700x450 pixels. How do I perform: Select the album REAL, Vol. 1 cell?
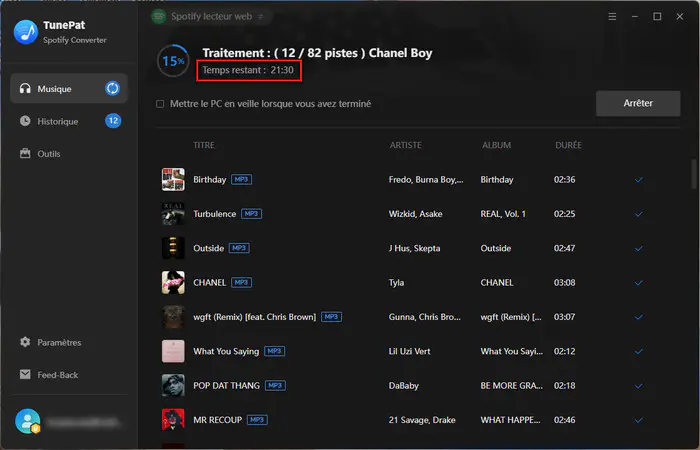(503, 214)
